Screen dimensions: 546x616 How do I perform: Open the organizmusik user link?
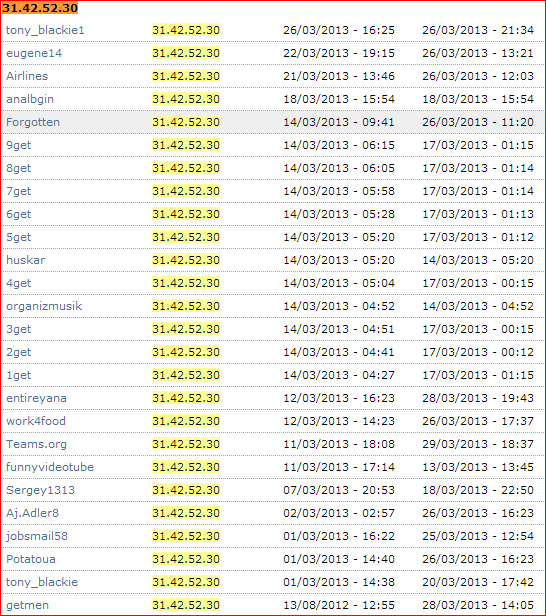[x=44, y=306]
